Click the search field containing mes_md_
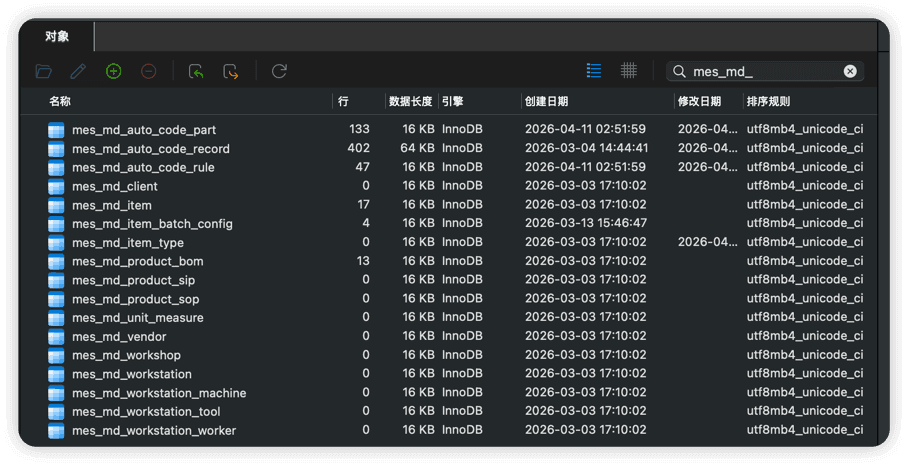Image resolution: width=908 pixels, height=465 pixels. tap(760, 71)
